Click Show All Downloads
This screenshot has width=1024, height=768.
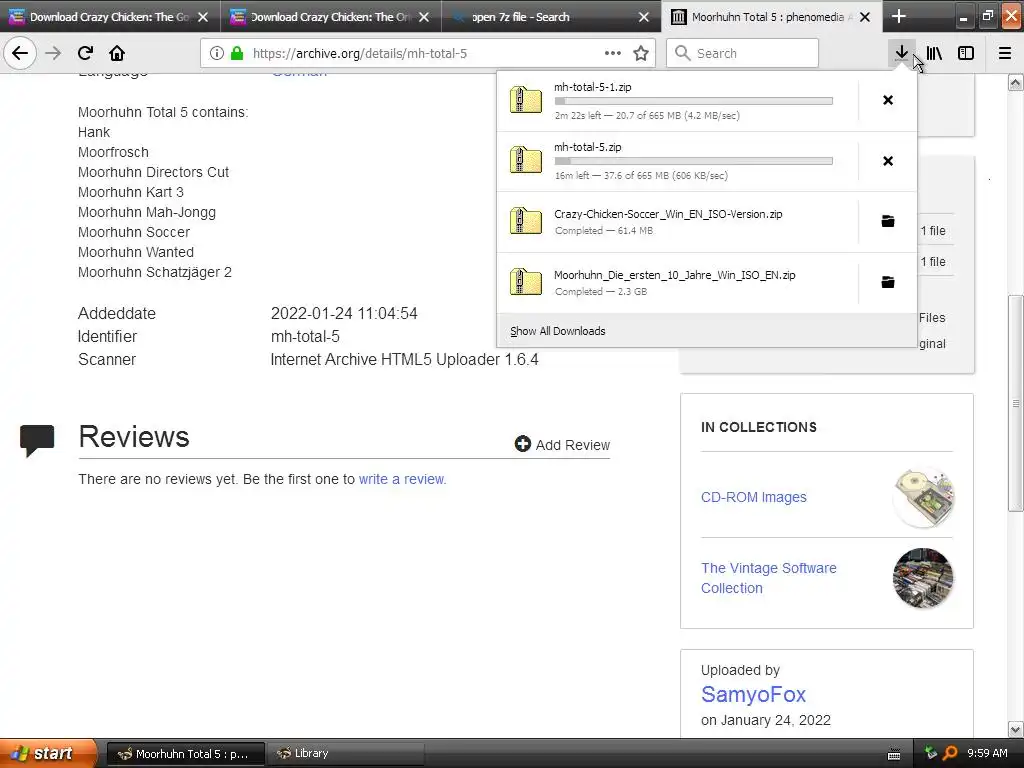pyautogui.click(x=558, y=331)
